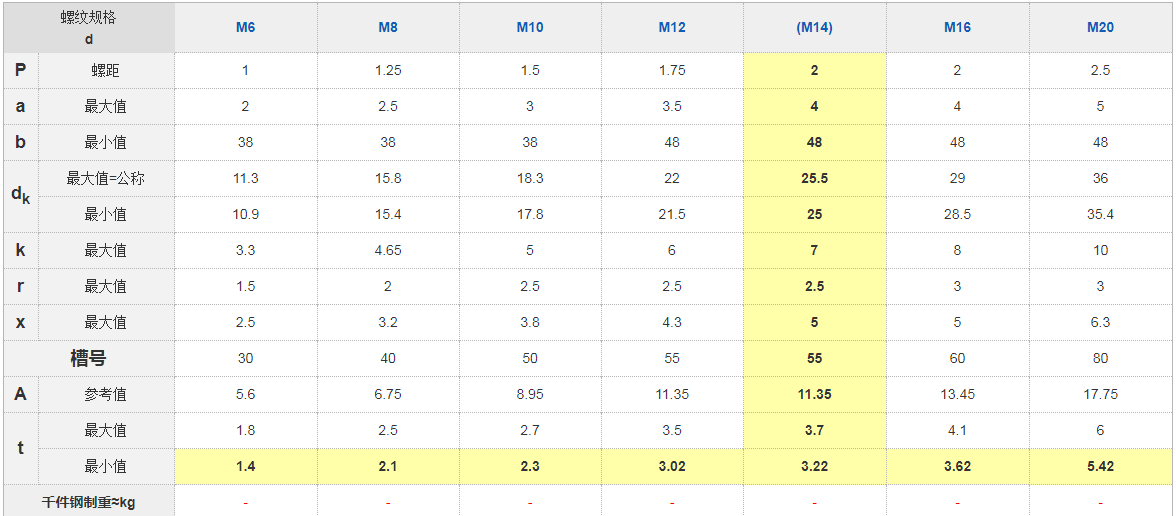This screenshot has width=1176, height=516.
Task: Click the M6 column header
Action: click(x=245, y=27)
